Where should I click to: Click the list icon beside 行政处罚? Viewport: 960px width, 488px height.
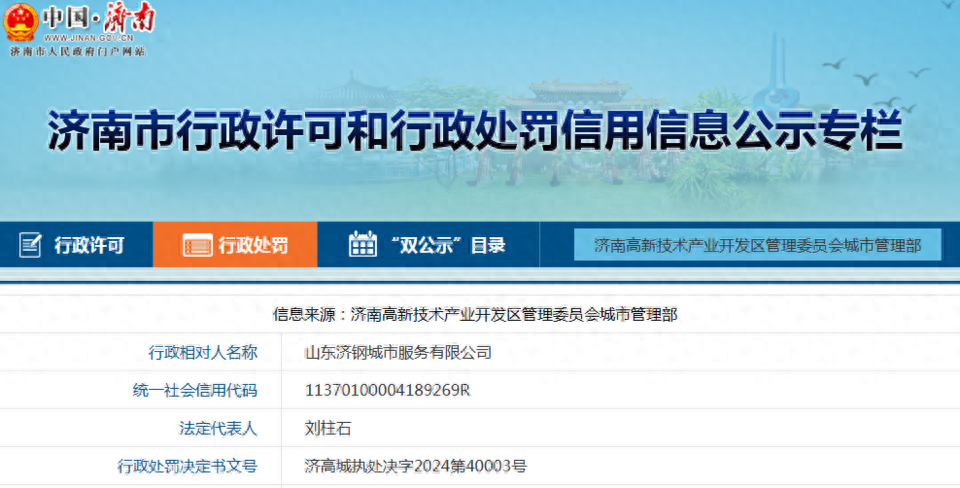click(197, 245)
